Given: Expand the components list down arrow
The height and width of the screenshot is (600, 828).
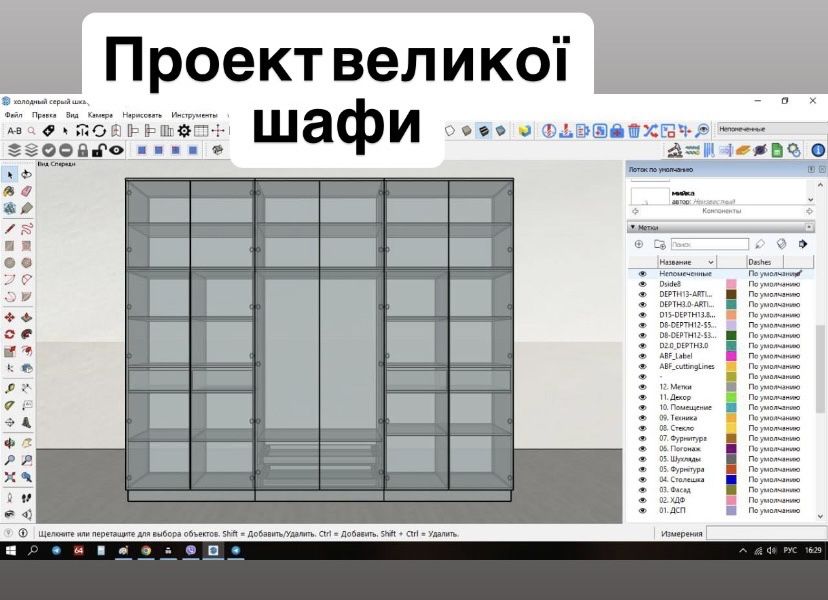Looking at the screenshot, I should click(811, 200).
